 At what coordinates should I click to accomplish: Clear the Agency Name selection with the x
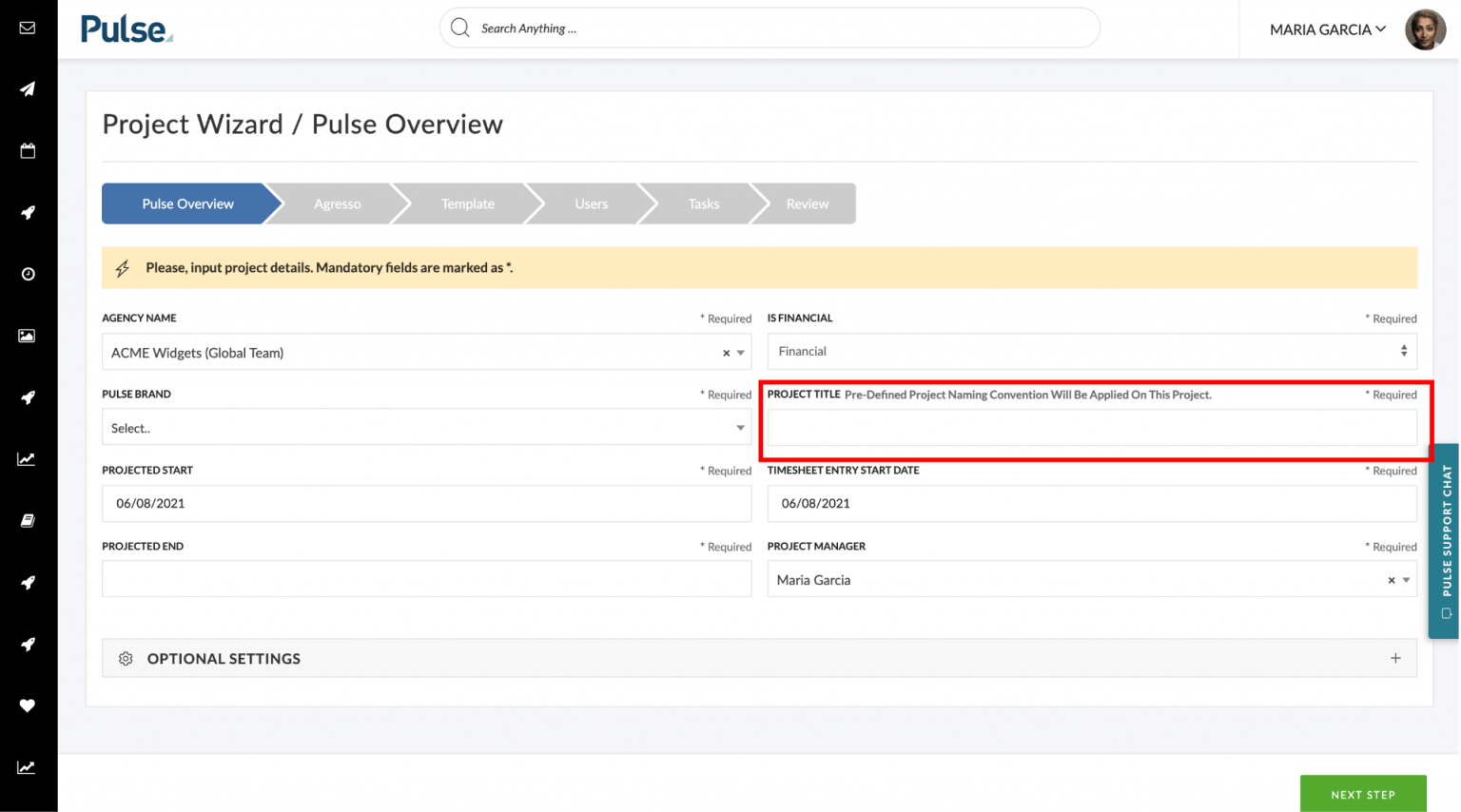(724, 352)
